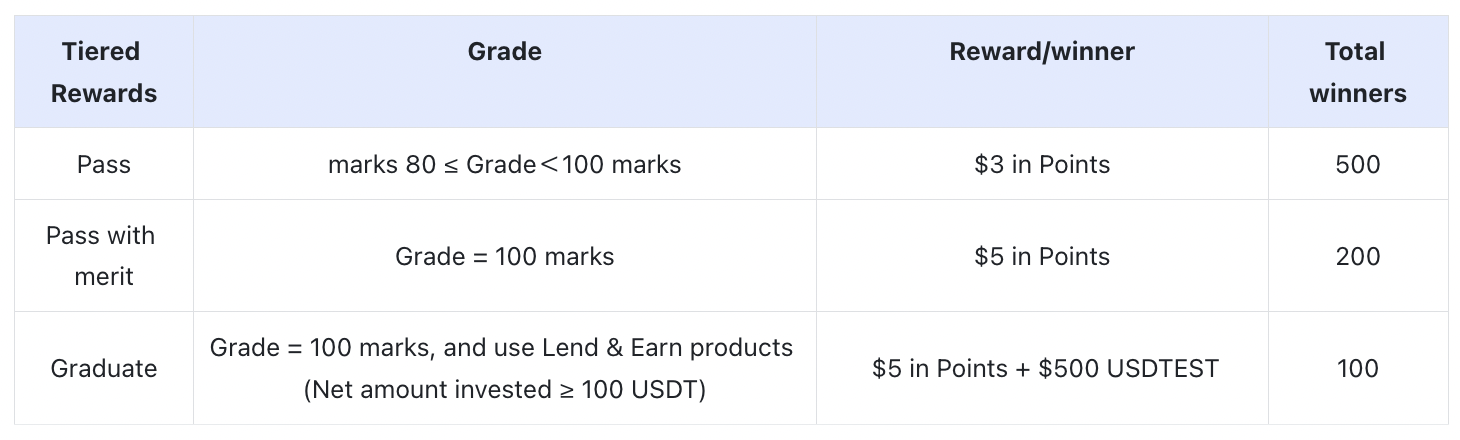Screen dimensions: 1460x440
Task: Select the Graduate tier cell
Action: point(104,368)
